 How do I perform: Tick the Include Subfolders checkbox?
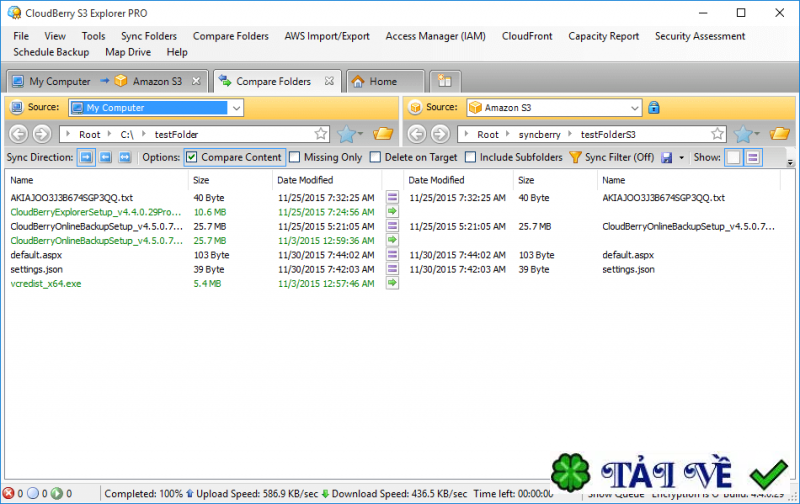tap(471, 157)
